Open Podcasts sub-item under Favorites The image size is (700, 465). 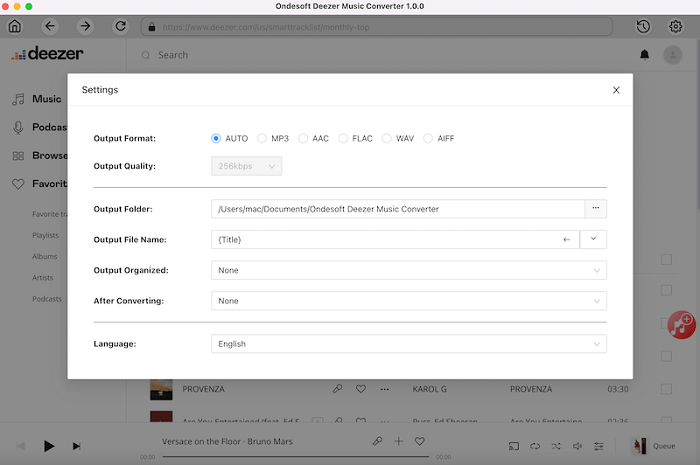(x=47, y=299)
